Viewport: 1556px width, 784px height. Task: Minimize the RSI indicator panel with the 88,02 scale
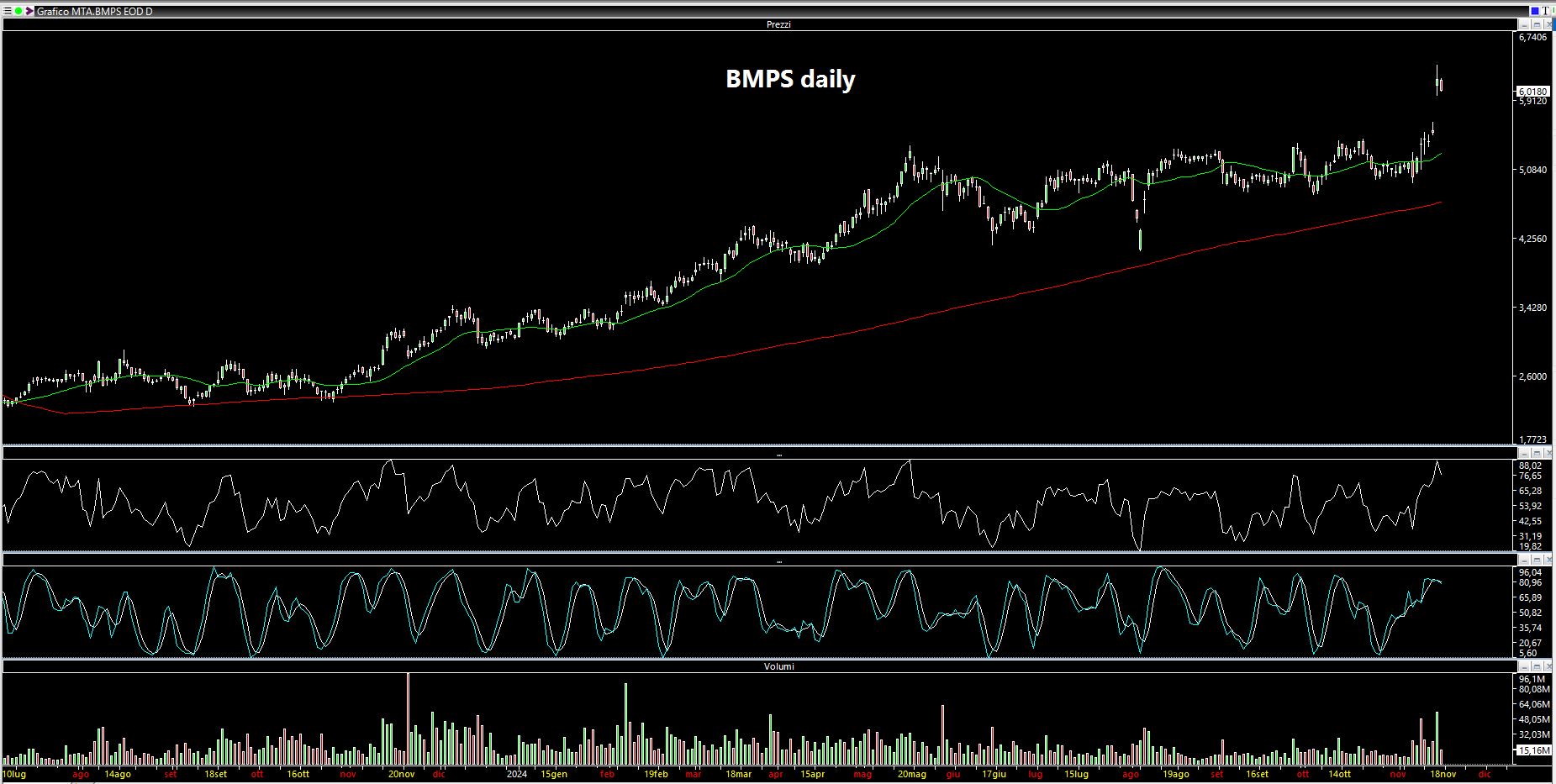[1525, 454]
